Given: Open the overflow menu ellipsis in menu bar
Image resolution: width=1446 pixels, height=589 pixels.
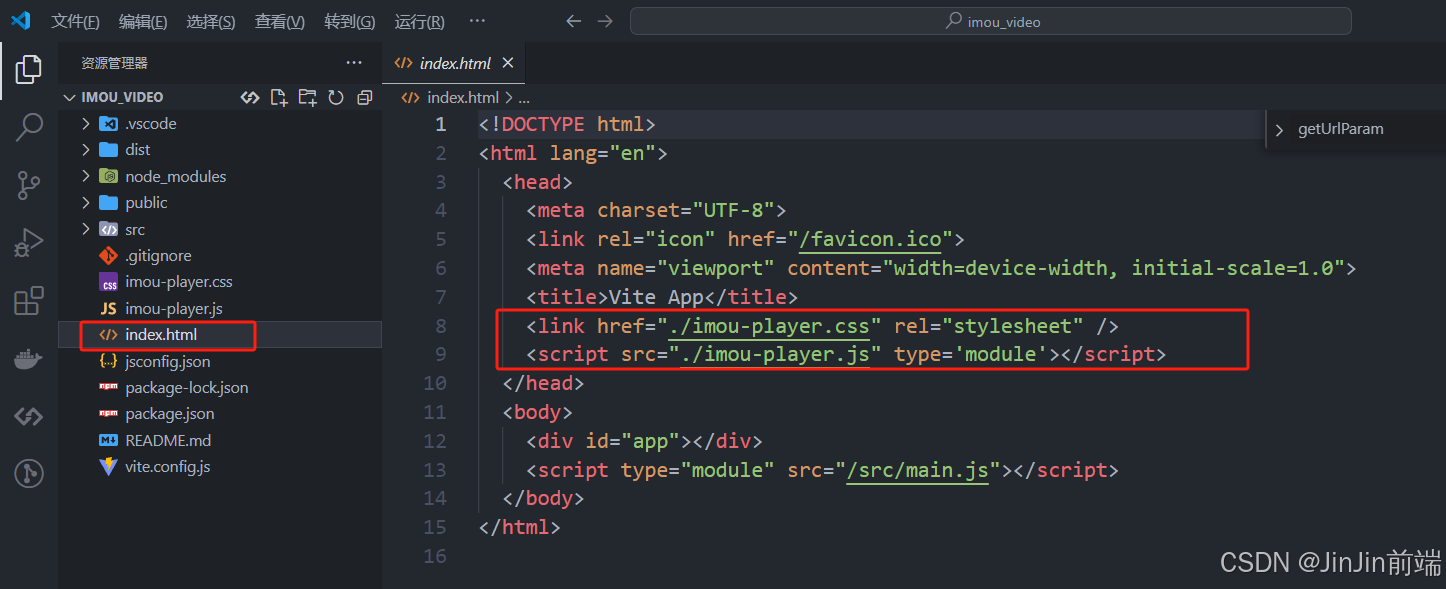Looking at the screenshot, I should click(477, 21).
